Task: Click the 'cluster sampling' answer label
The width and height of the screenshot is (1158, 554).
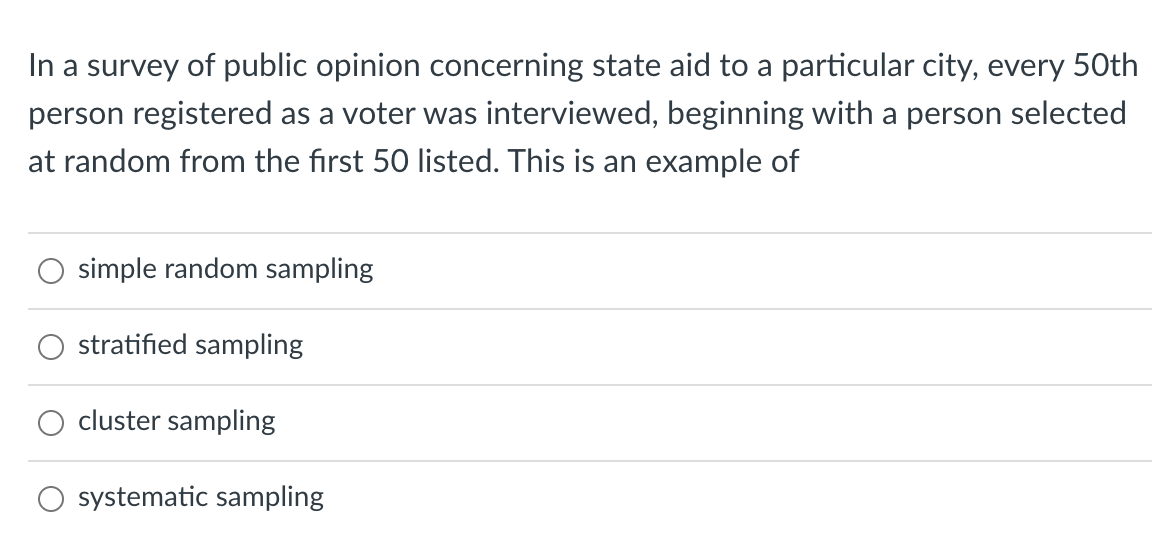Action: [176, 421]
